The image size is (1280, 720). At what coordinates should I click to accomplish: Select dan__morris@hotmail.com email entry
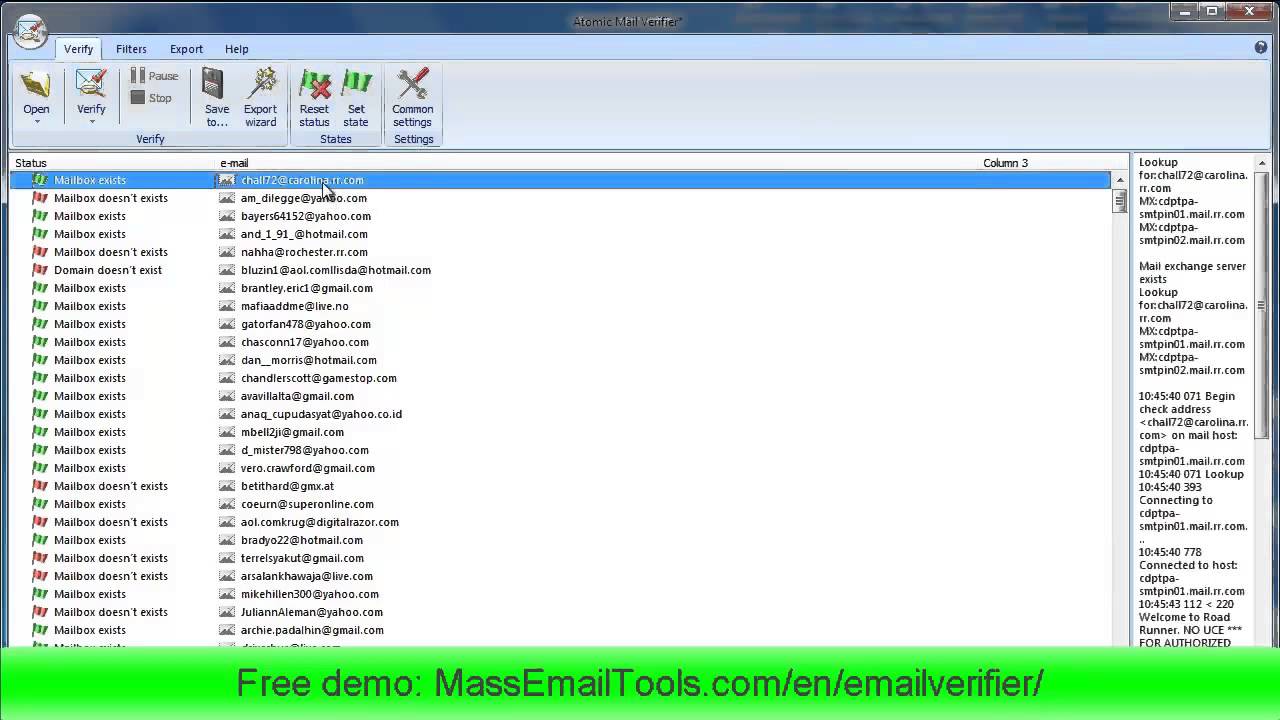pos(308,360)
